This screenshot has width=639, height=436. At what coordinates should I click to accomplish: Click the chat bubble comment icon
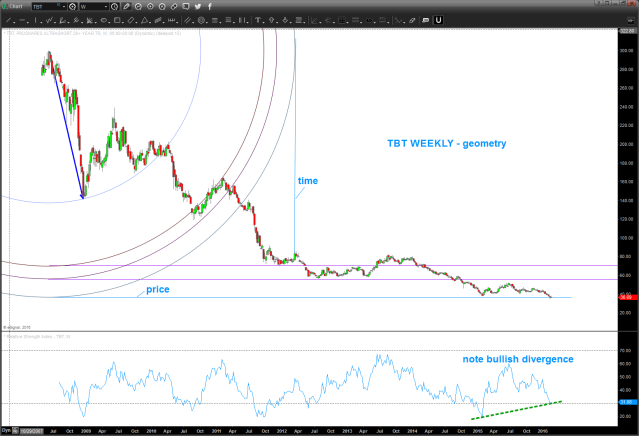point(185,7)
